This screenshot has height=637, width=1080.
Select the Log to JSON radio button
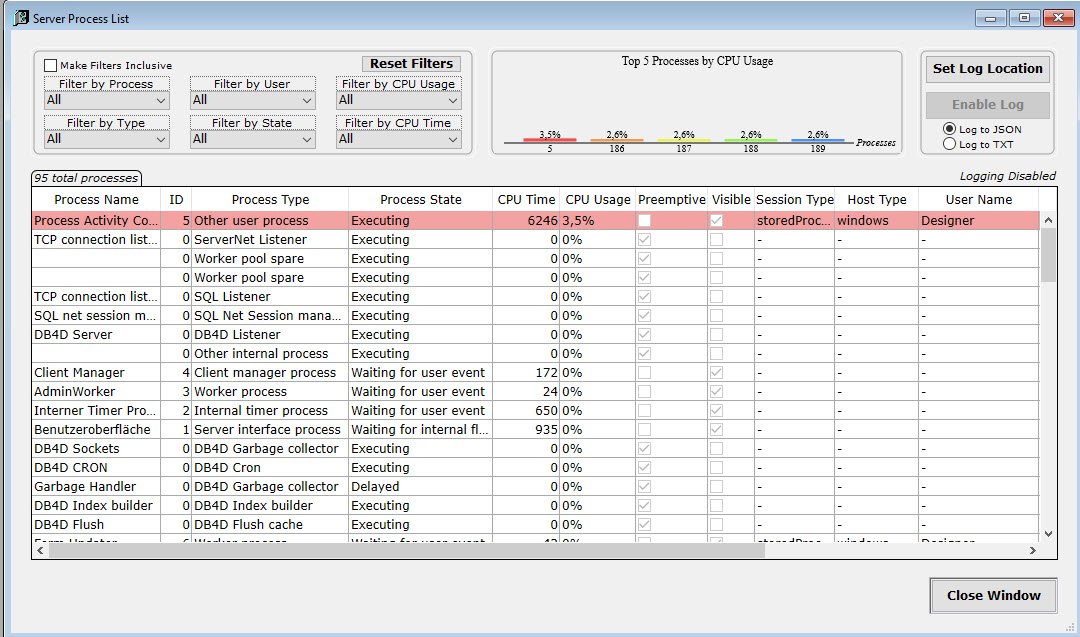point(949,129)
